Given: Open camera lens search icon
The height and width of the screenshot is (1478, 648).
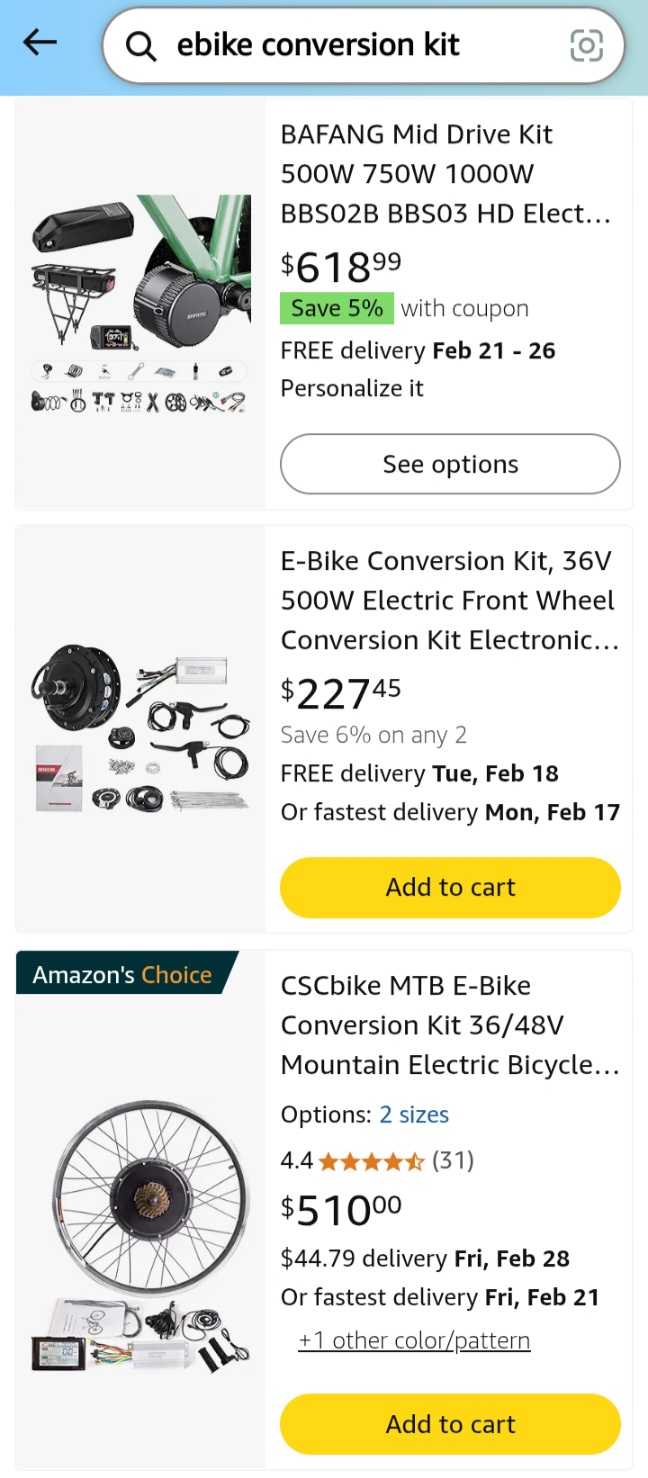Looking at the screenshot, I should [586, 45].
